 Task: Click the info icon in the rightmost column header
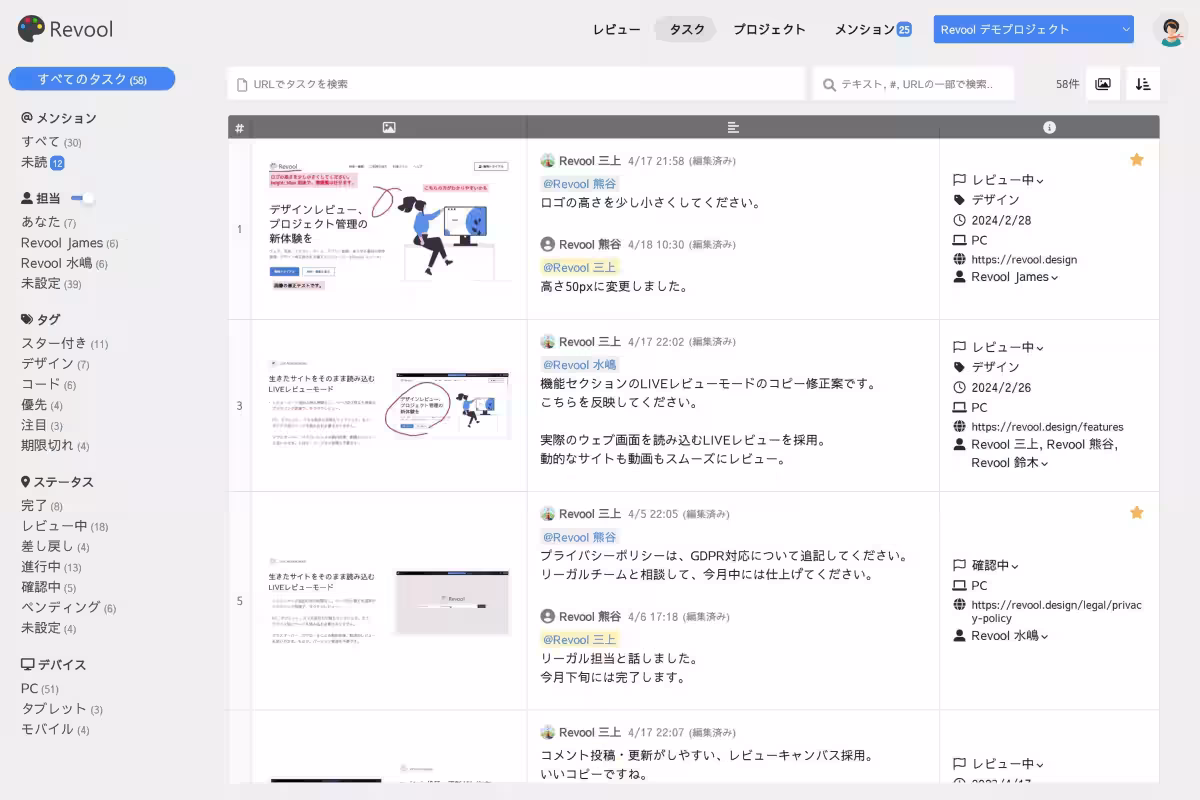1048,127
